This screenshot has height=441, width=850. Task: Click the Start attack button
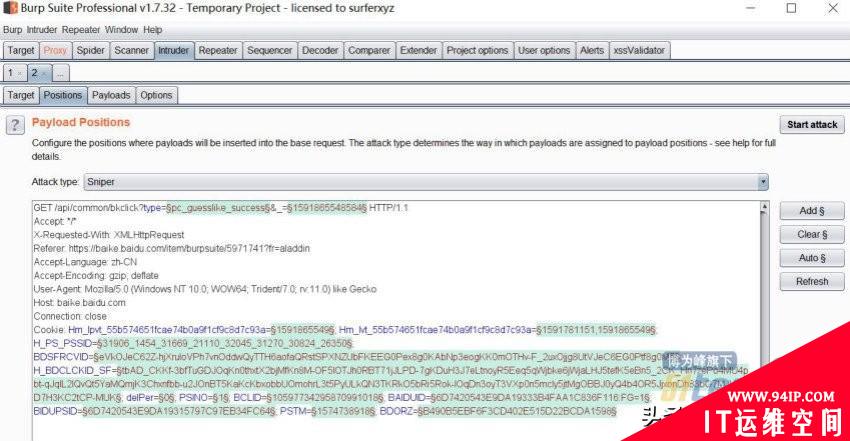(812, 125)
